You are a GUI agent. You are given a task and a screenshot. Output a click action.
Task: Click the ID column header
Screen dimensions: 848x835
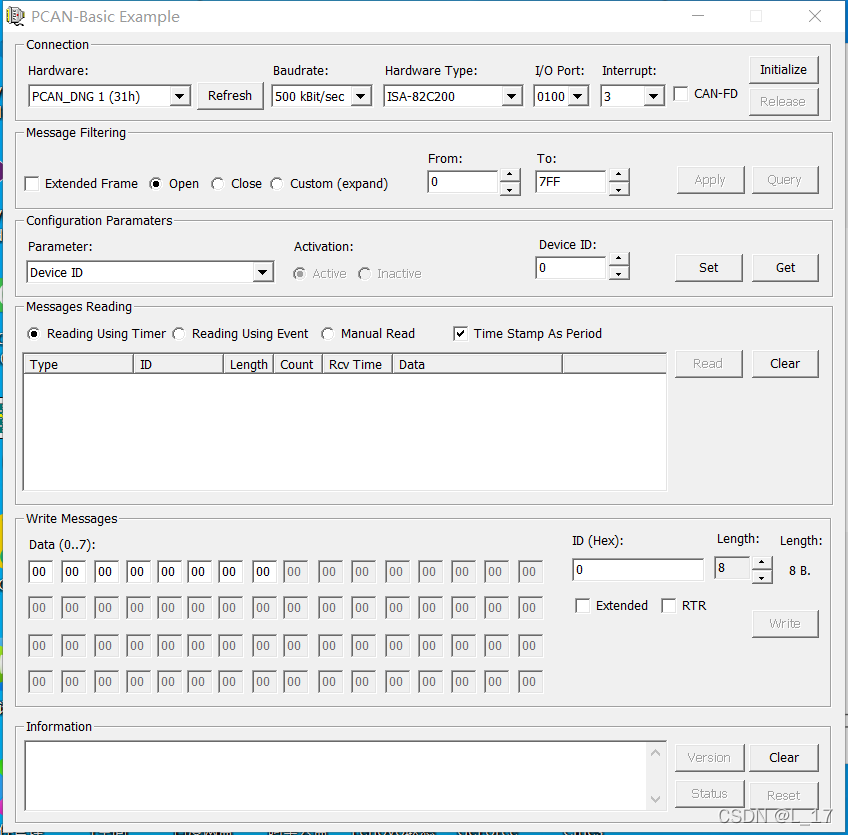[x=178, y=364]
